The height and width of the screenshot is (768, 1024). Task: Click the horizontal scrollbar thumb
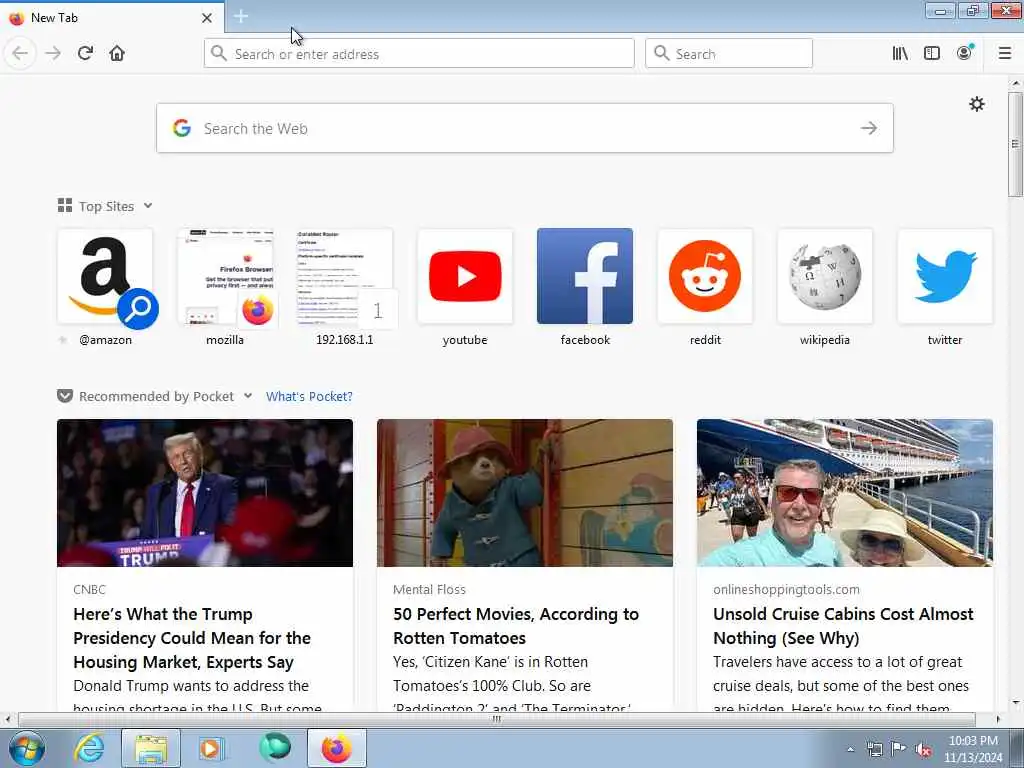pos(497,719)
